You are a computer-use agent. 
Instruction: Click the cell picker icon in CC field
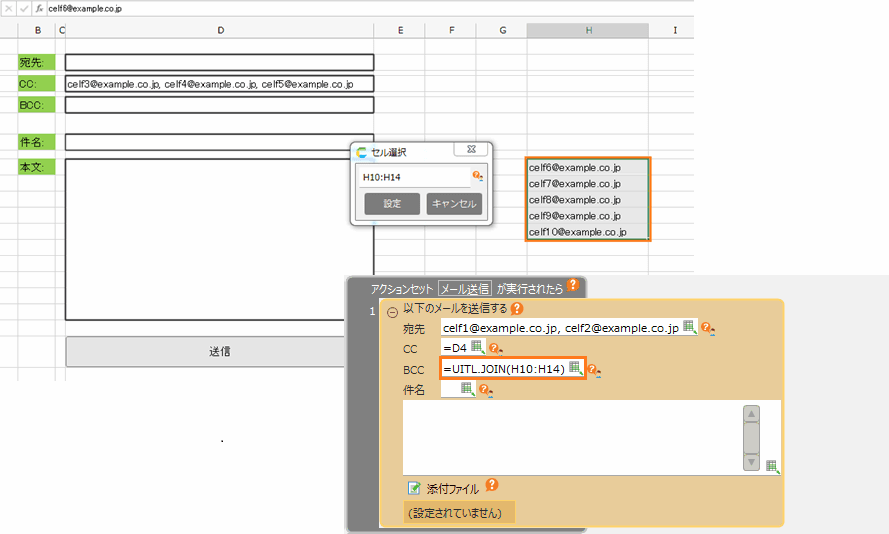(477, 347)
